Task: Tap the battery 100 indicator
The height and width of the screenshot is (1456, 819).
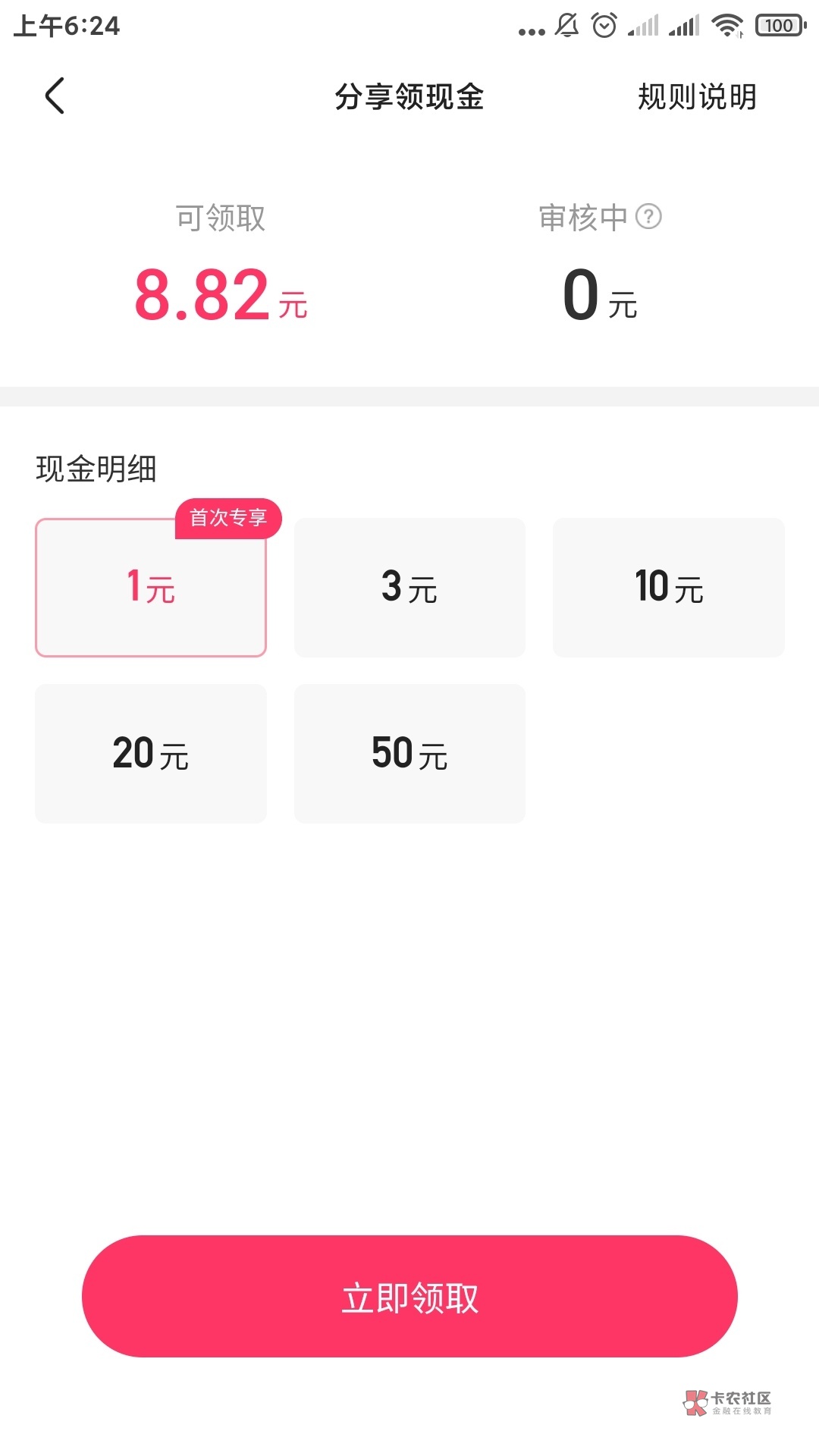Action: click(780, 26)
